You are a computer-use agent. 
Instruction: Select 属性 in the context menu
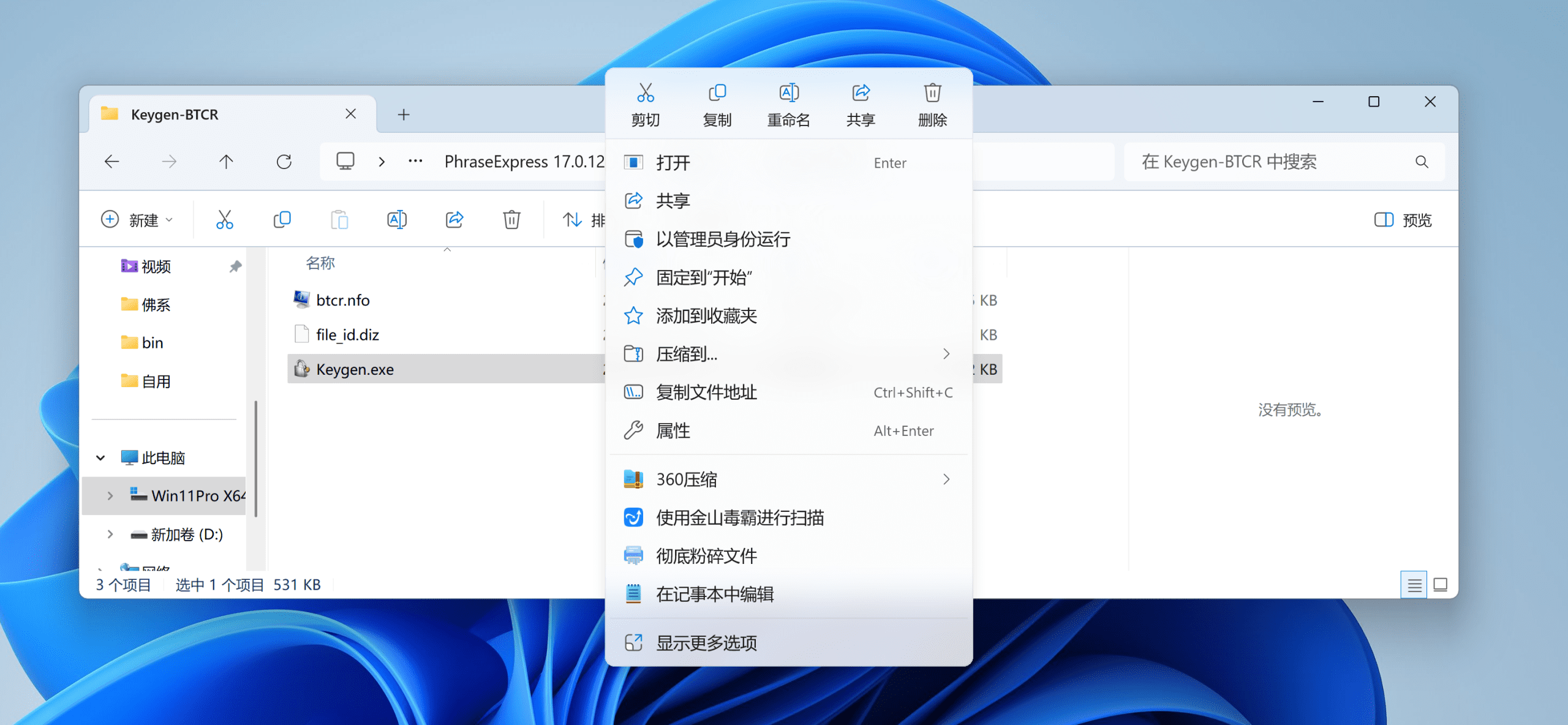[673, 430]
